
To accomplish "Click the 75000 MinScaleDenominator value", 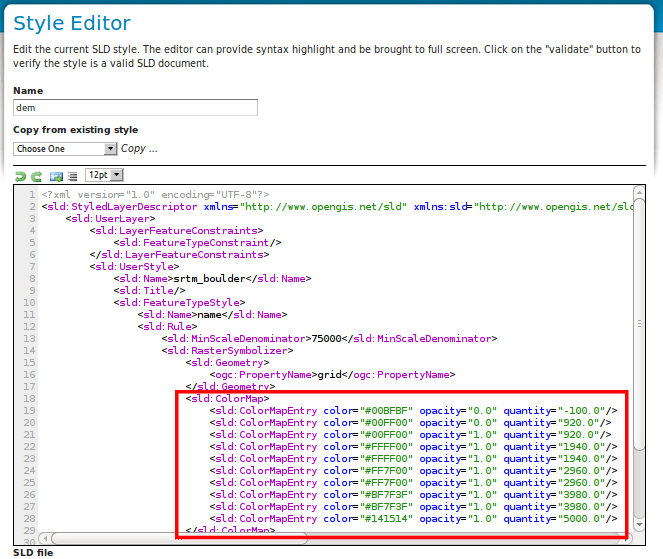I will click(x=326, y=338).
